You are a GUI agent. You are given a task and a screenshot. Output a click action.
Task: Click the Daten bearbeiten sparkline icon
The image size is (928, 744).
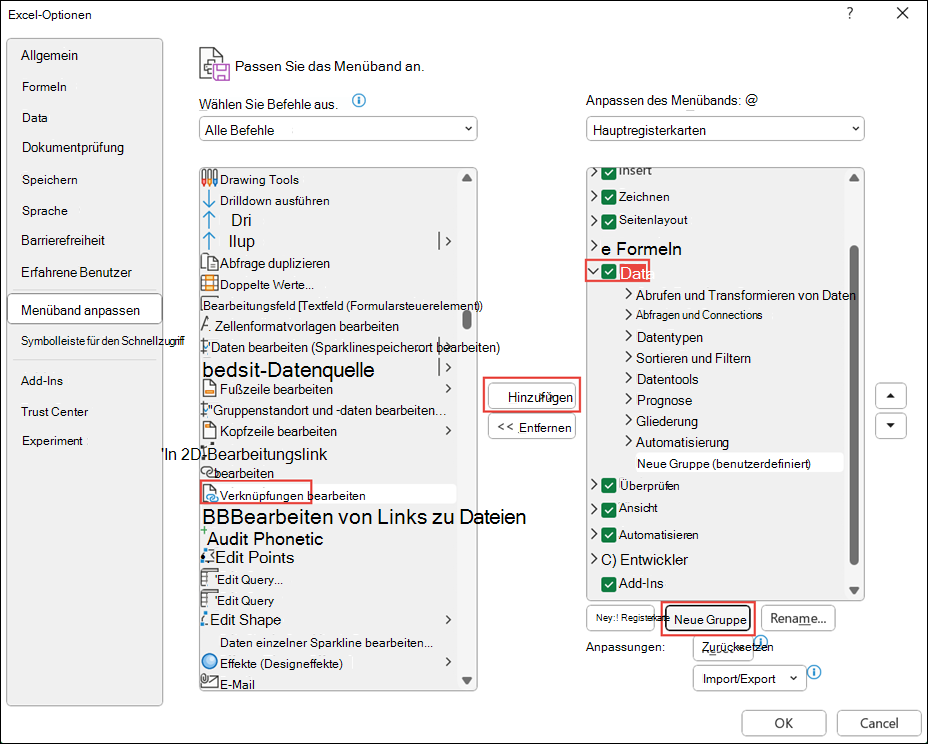pos(205,346)
